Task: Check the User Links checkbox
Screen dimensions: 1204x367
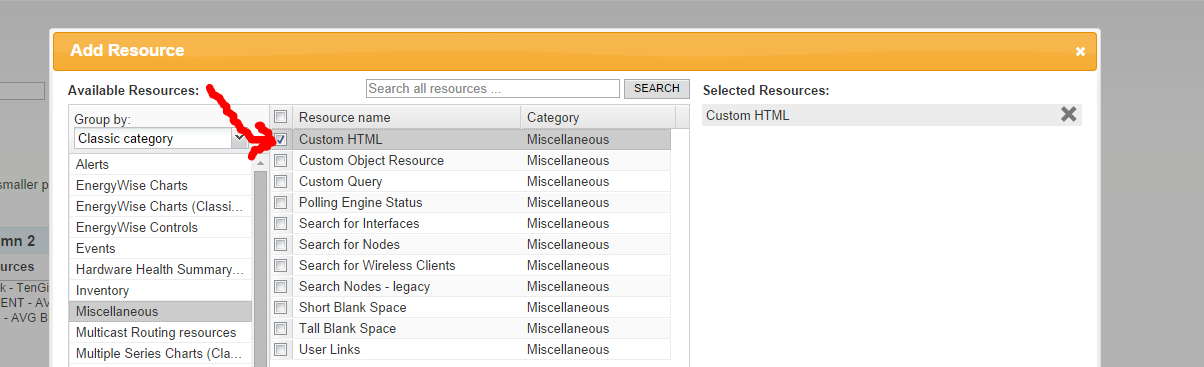Action: (281, 350)
